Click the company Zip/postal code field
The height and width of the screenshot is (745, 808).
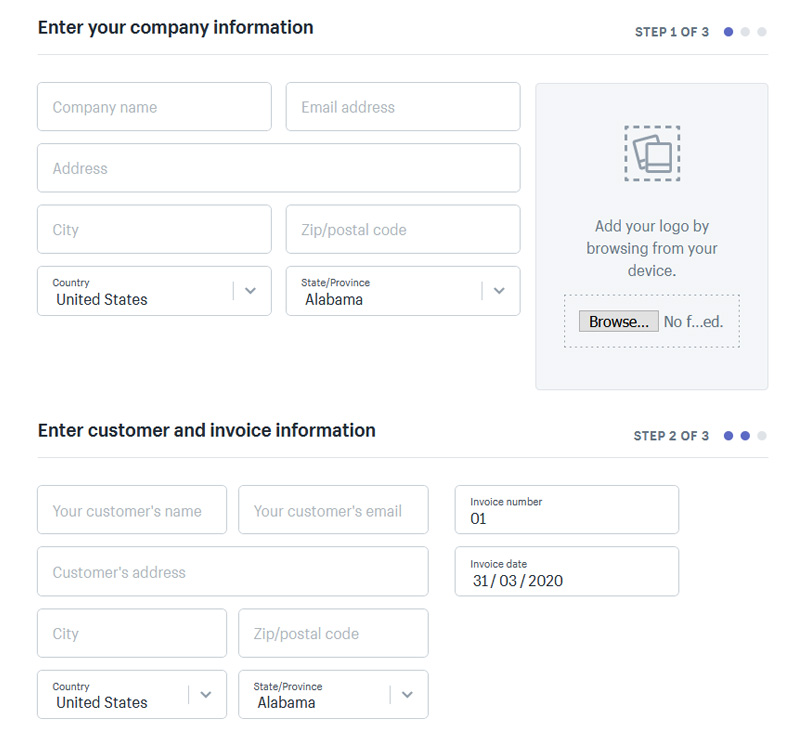pos(403,230)
